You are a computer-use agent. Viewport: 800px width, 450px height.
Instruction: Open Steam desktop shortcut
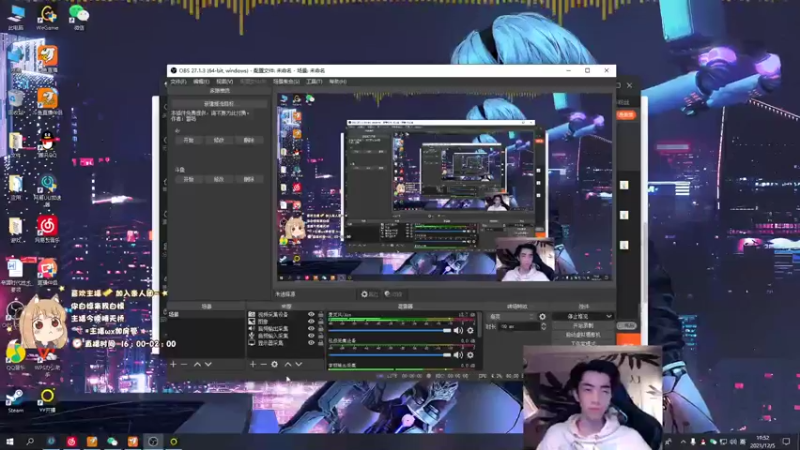[x=15, y=401]
